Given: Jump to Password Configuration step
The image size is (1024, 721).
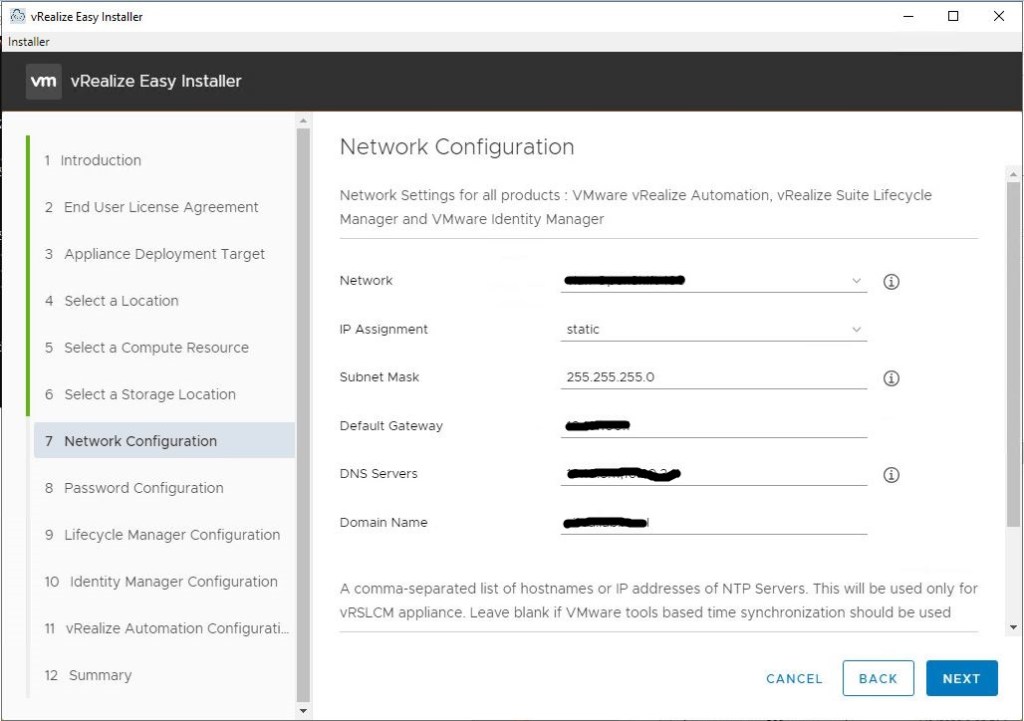Looking at the screenshot, I should click(x=143, y=488).
